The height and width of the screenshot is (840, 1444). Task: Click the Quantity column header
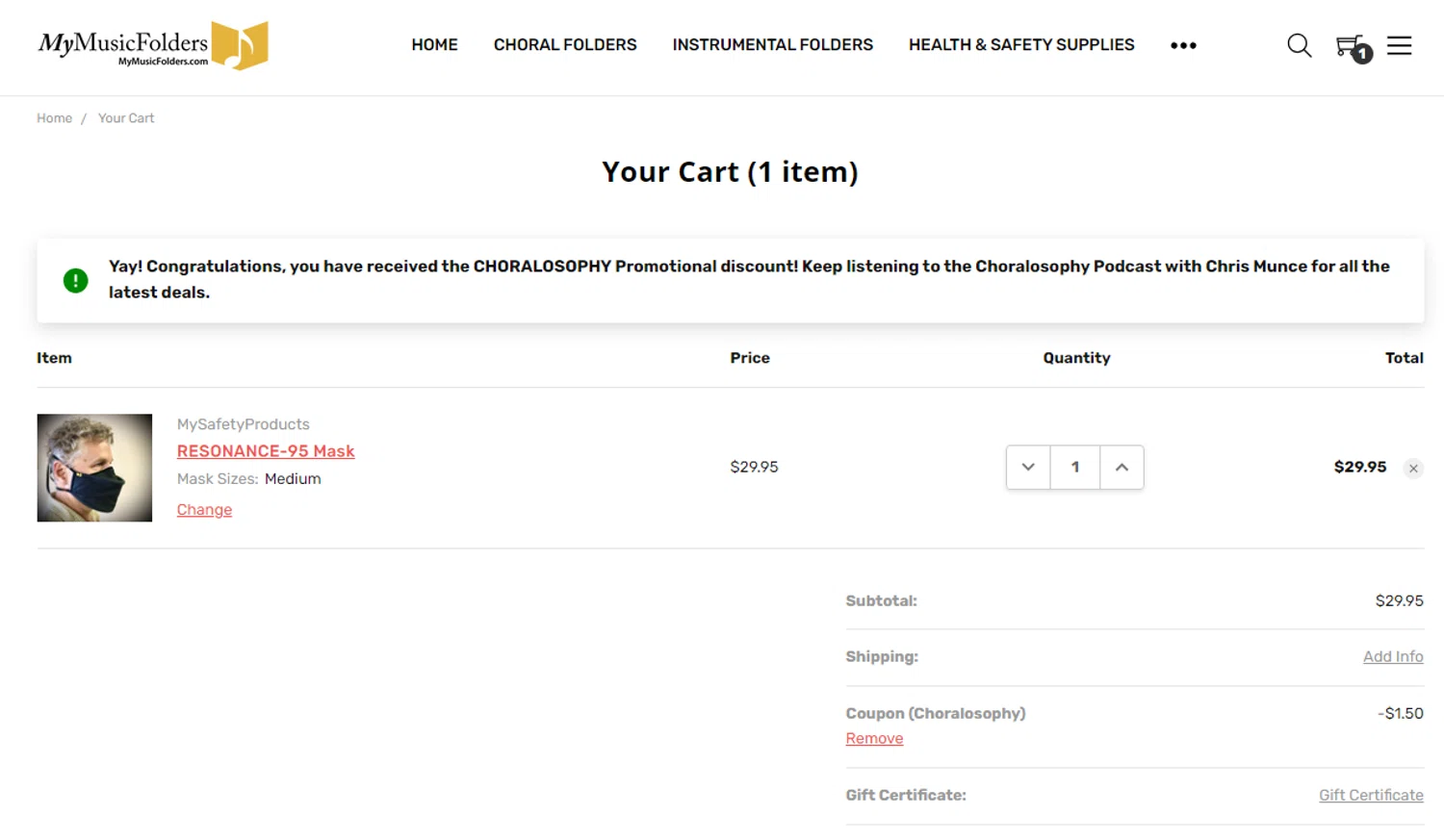pos(1076,358)
